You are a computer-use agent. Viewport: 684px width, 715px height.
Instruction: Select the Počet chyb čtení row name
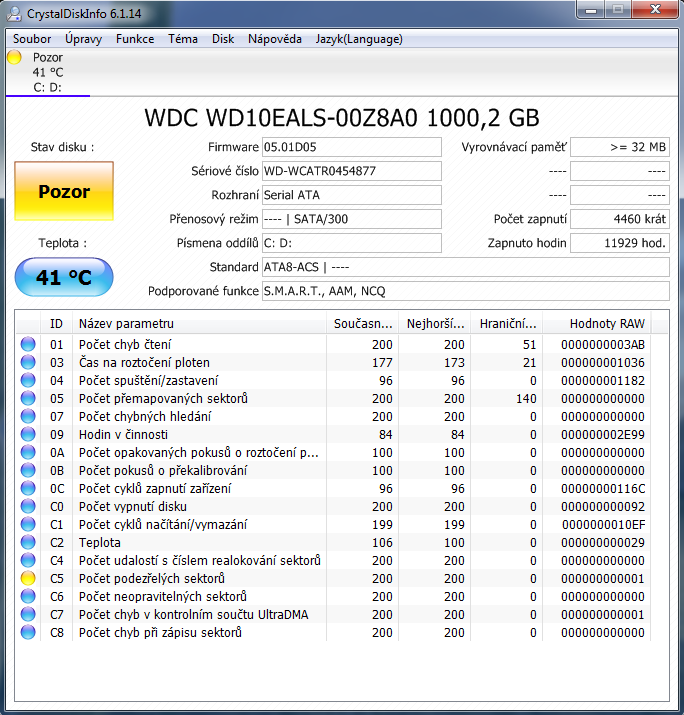click(125, 344)
